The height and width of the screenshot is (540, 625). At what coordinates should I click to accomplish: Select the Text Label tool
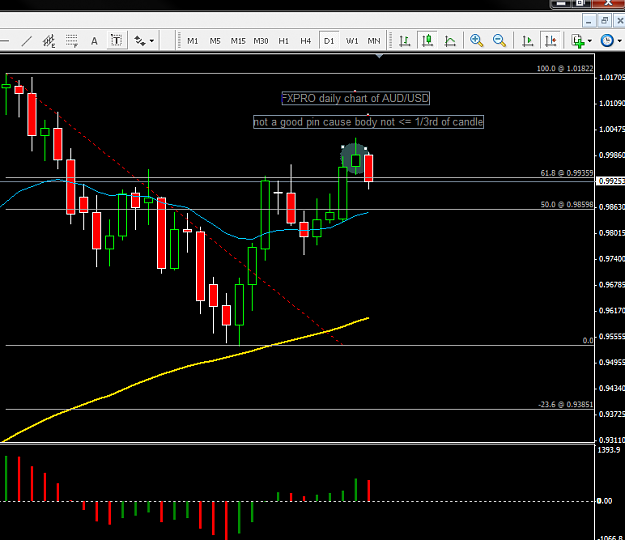tap(116, 41)
